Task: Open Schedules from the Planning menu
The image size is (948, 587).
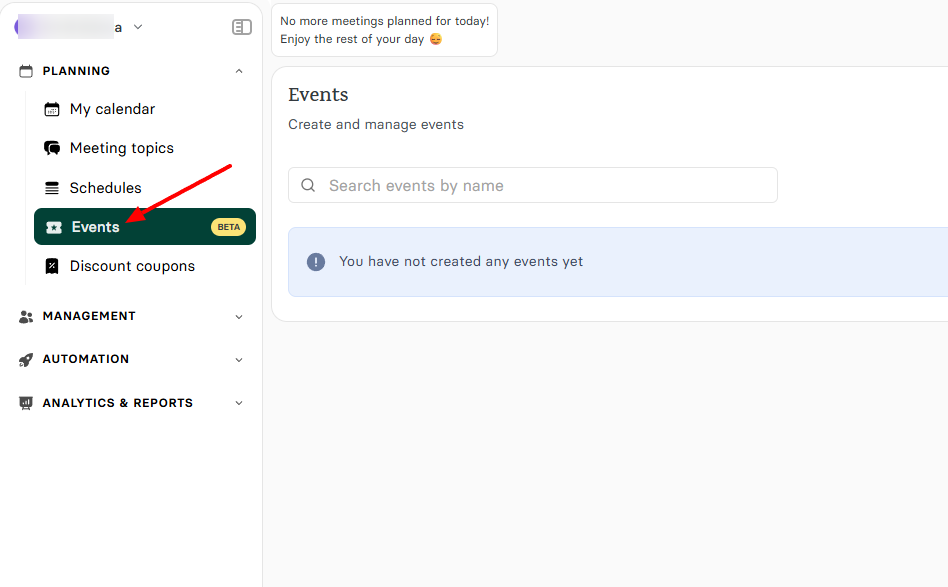Action: point(105,187)
